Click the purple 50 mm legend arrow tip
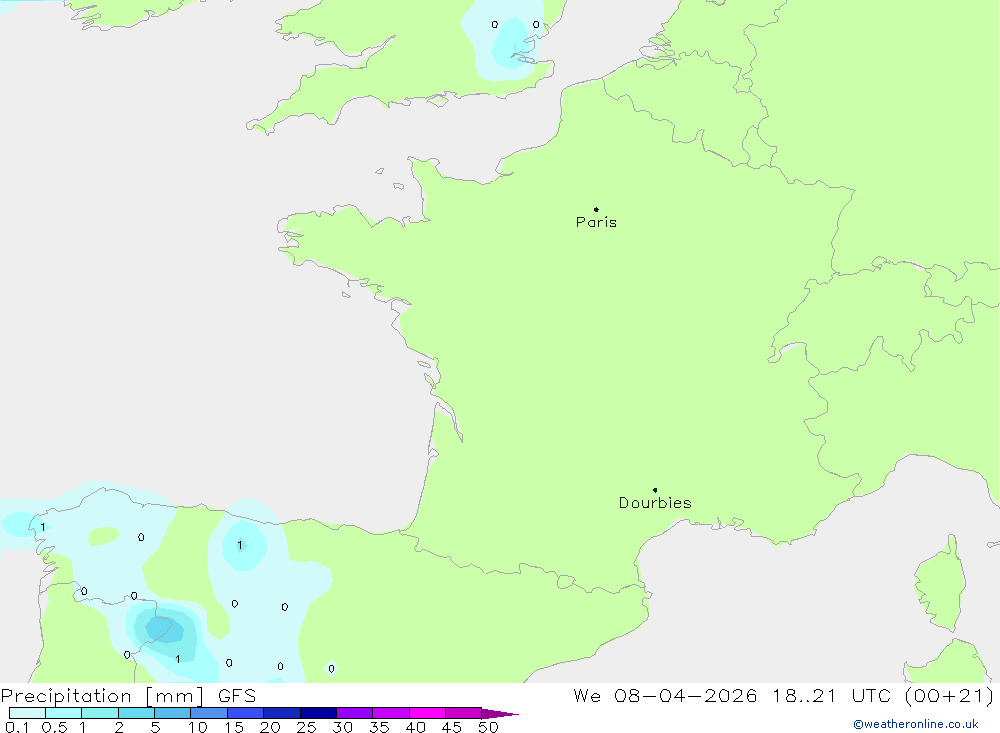This screenshot has width=1000, height=733. [500, 713]
